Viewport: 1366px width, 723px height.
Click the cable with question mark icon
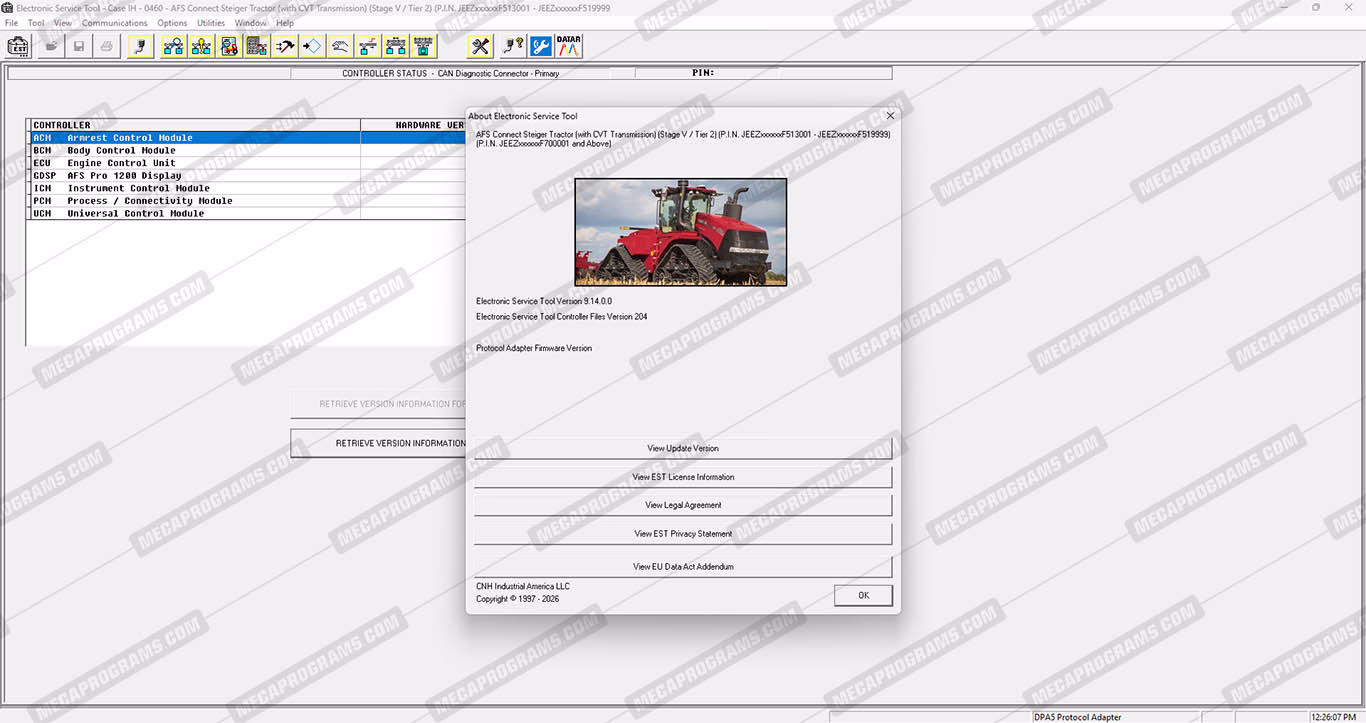513,46
